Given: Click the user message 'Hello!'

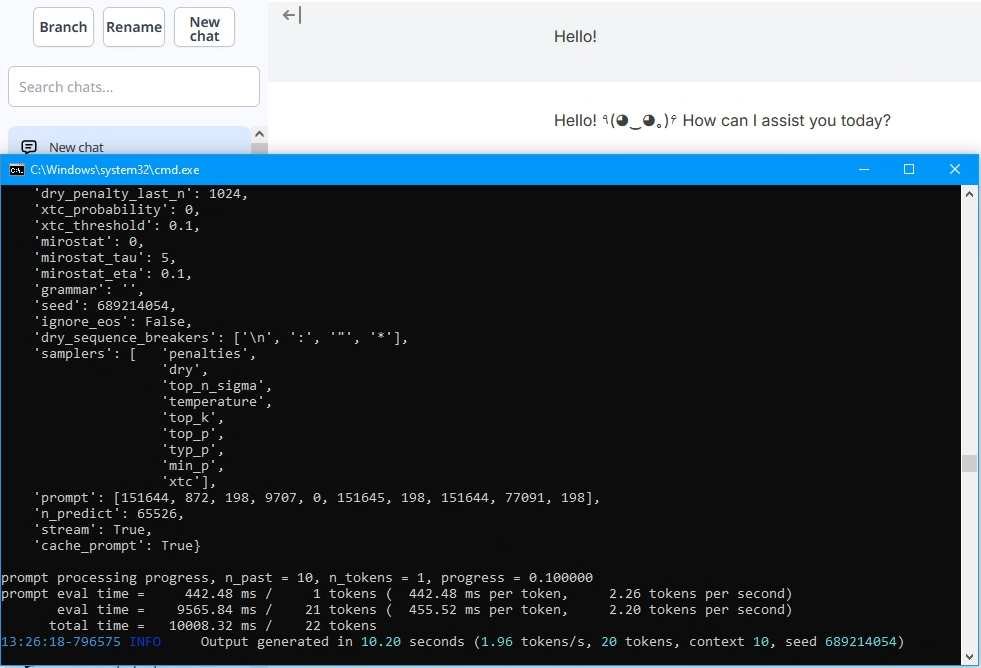Looking at the screenshot, I should [575, 36].
